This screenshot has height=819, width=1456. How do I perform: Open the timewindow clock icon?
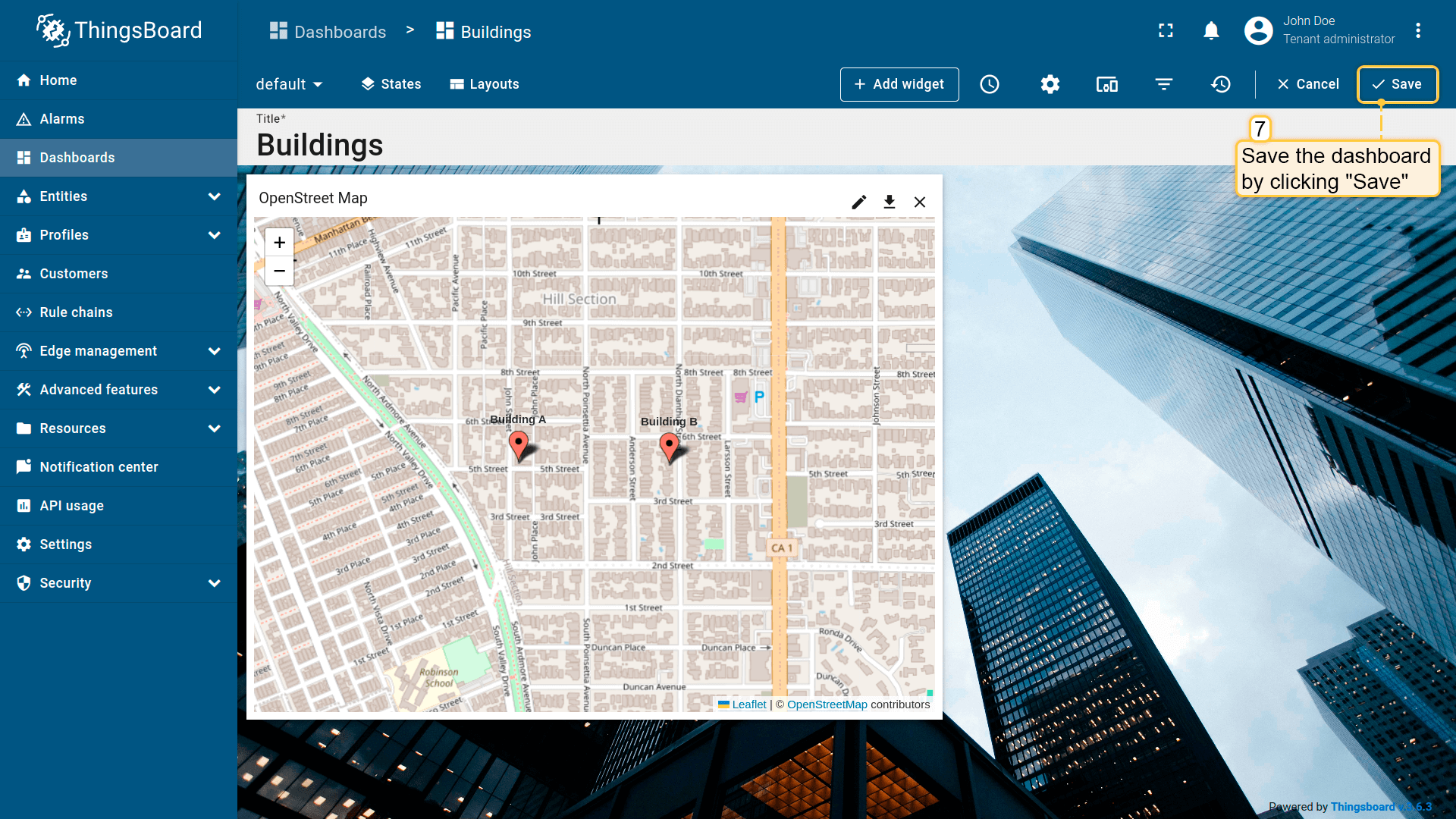990,84
